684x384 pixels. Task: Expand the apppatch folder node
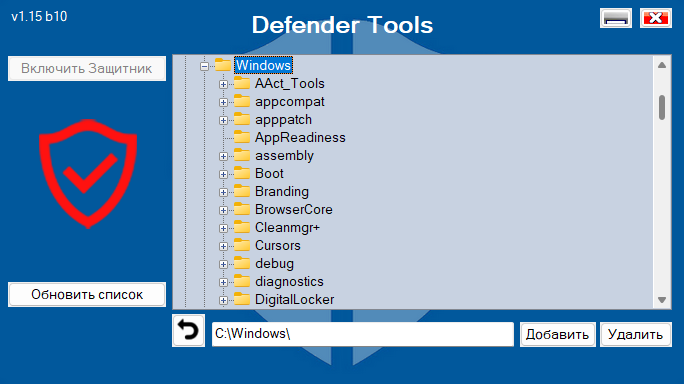click(223, 120)
